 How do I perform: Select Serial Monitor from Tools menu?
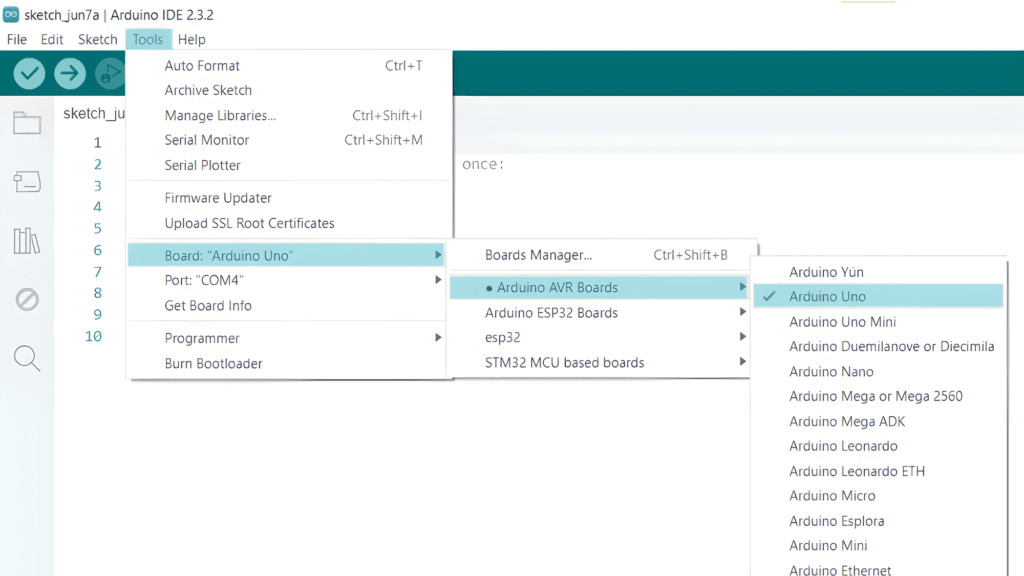click(206, 140)
